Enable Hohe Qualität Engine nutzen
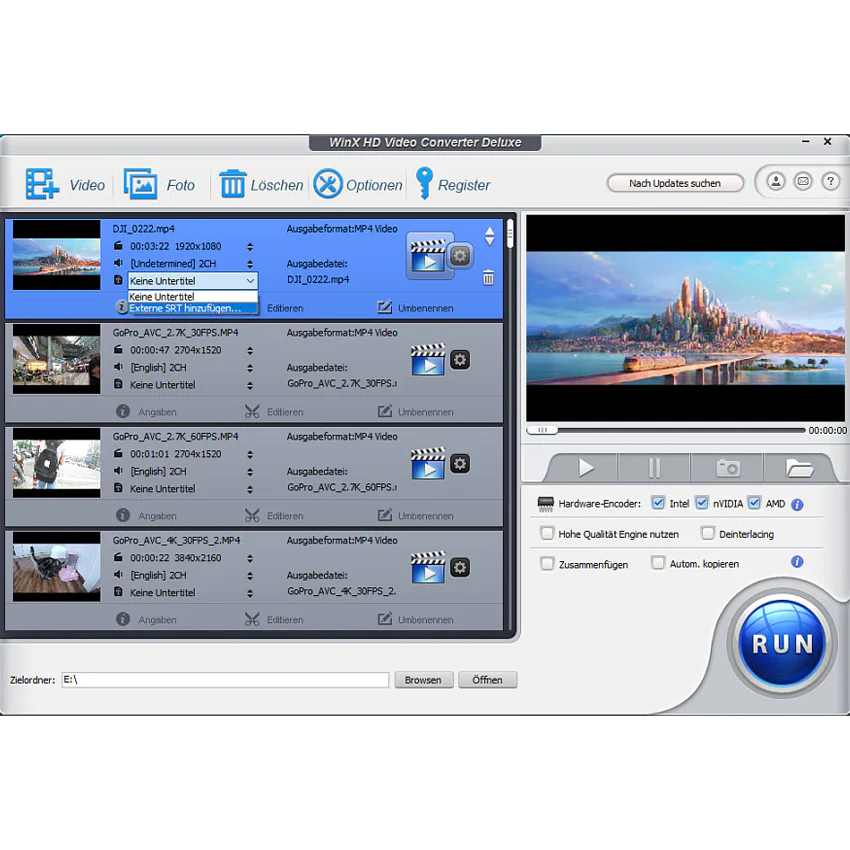Viewport: 850px width, 850px height. [x=547, y=533]
